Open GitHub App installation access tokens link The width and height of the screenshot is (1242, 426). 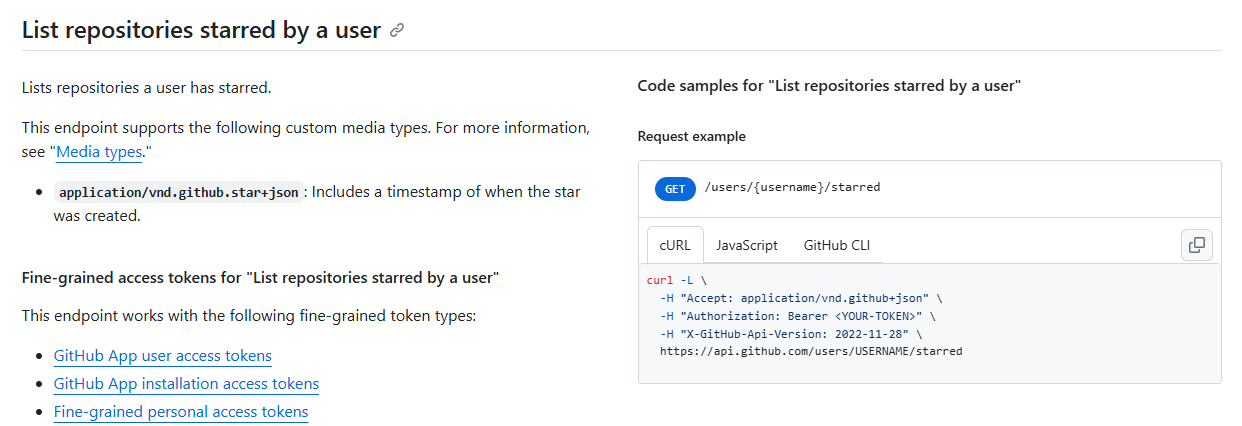(x=186, y=384)
